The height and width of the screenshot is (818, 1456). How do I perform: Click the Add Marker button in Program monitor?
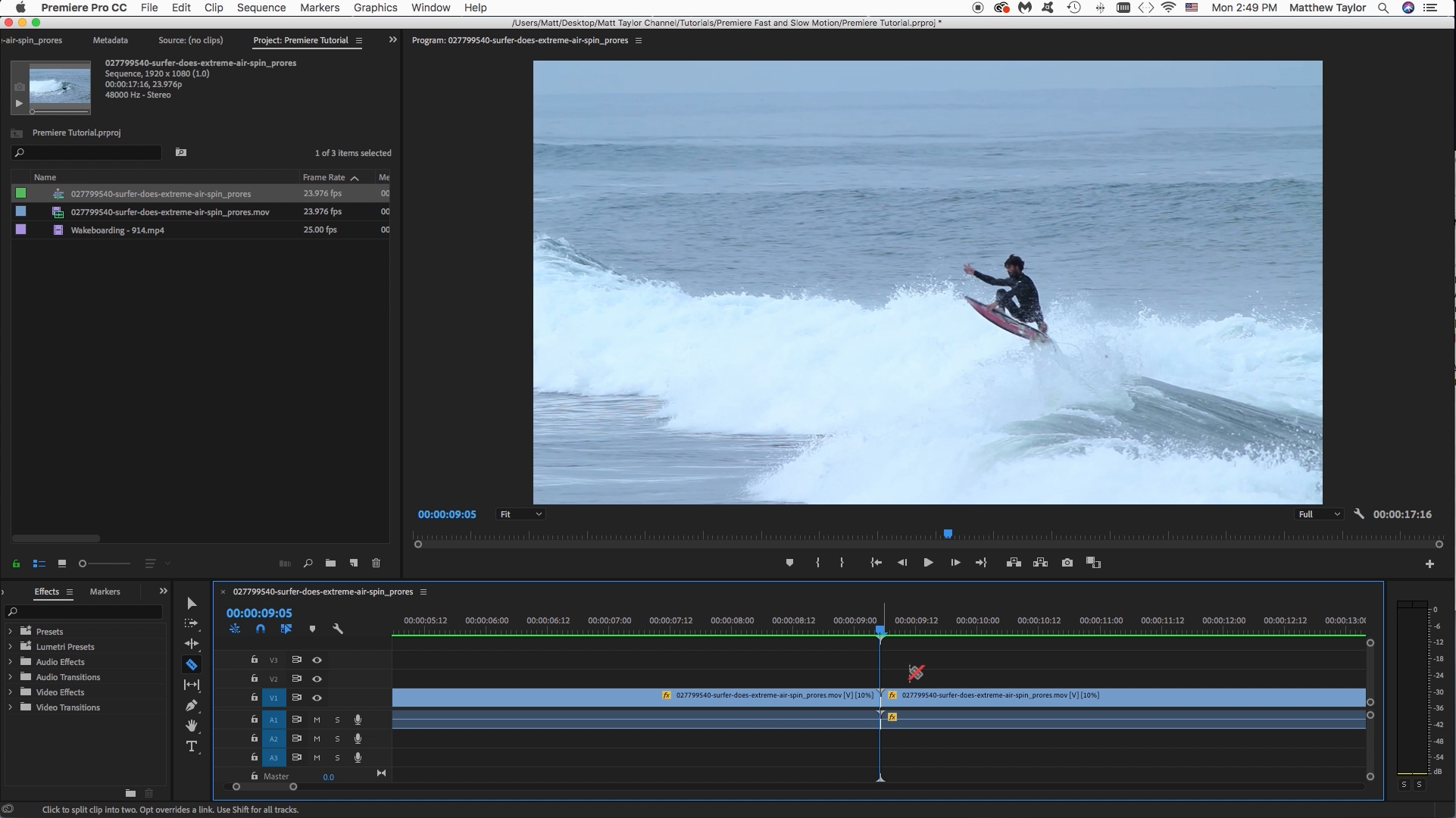click(789, 563)
